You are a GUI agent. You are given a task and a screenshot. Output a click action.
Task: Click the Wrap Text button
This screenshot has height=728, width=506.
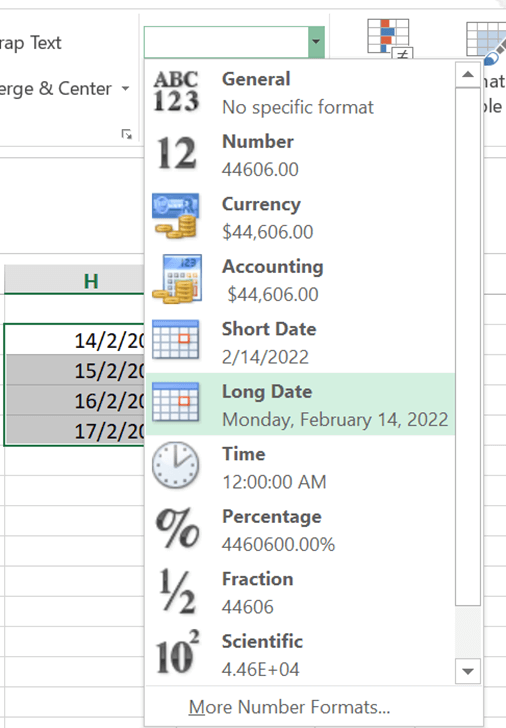point(31,43)
